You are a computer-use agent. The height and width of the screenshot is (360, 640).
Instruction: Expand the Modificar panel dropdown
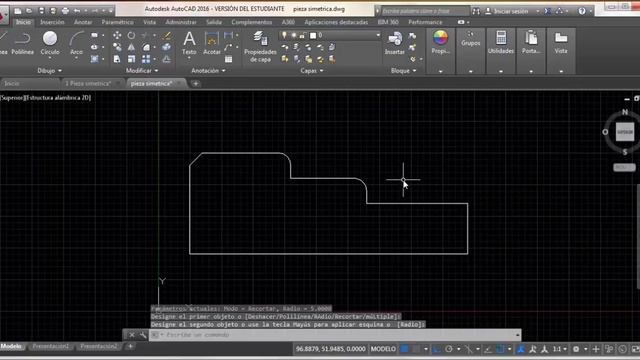142,71
